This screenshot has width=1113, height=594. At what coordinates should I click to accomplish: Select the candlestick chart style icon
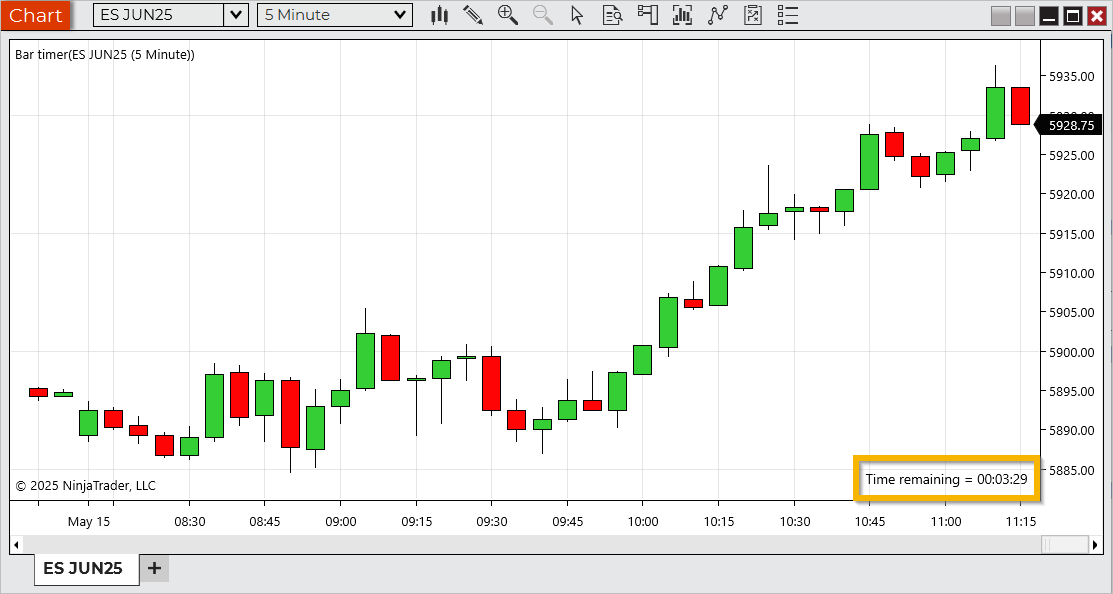click(439, 15)
